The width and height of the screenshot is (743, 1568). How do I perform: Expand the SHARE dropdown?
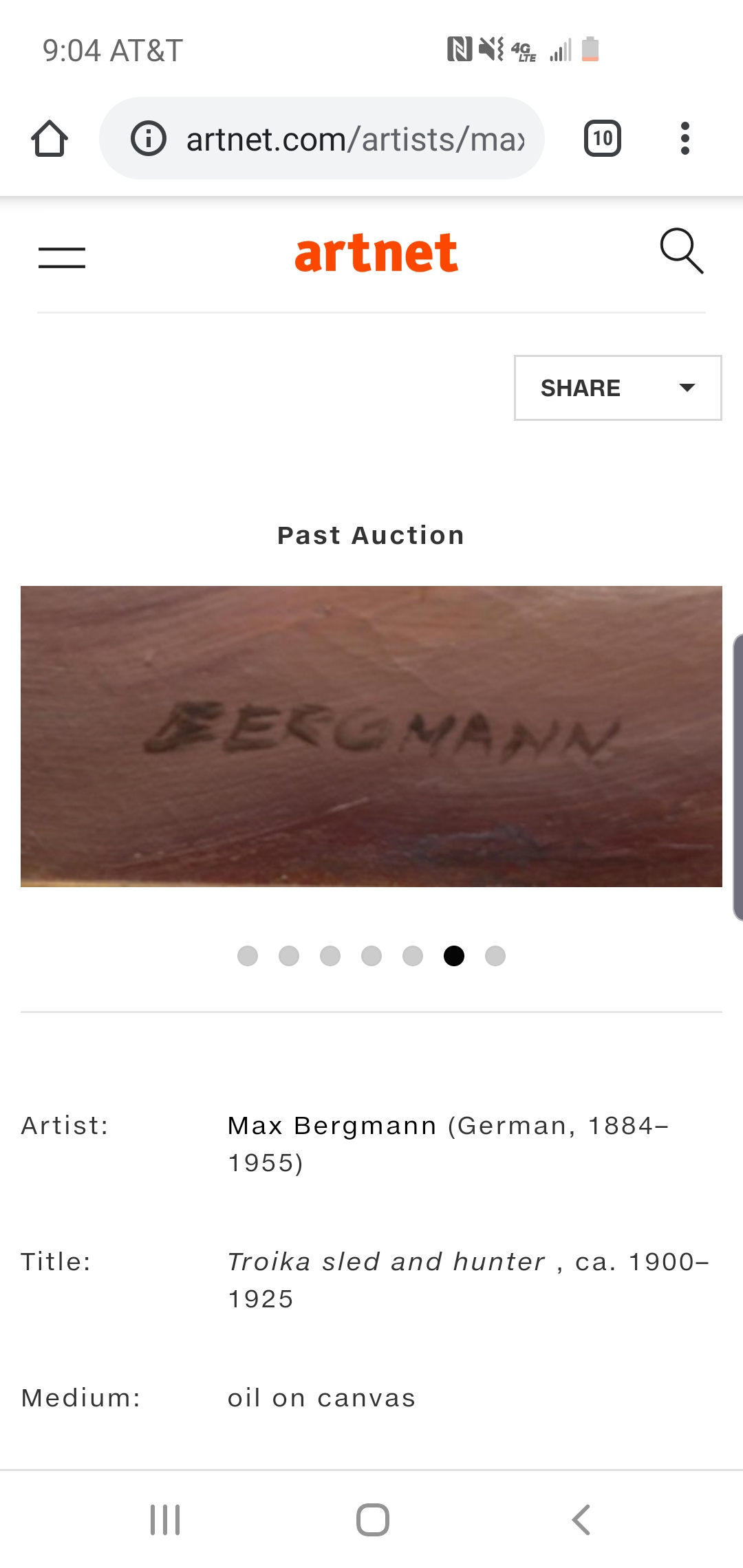[x=618, y=388]
